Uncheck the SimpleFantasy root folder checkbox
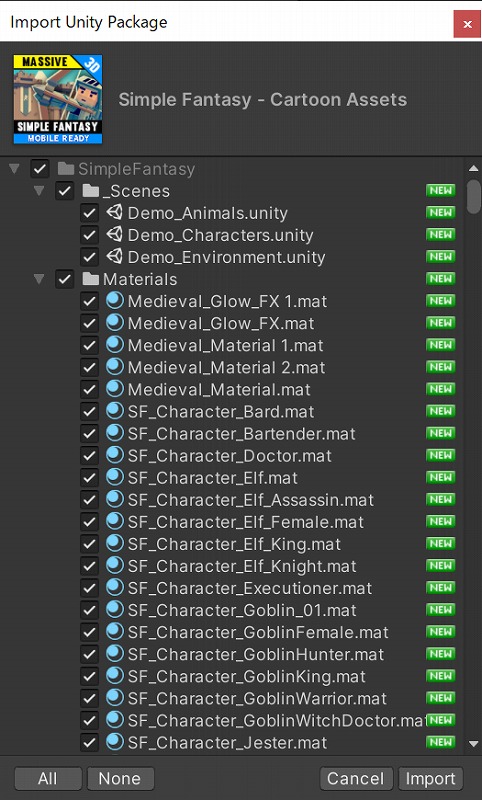This screenshot has width=482, height=800. pyautogui.click(x=40, y=169)
